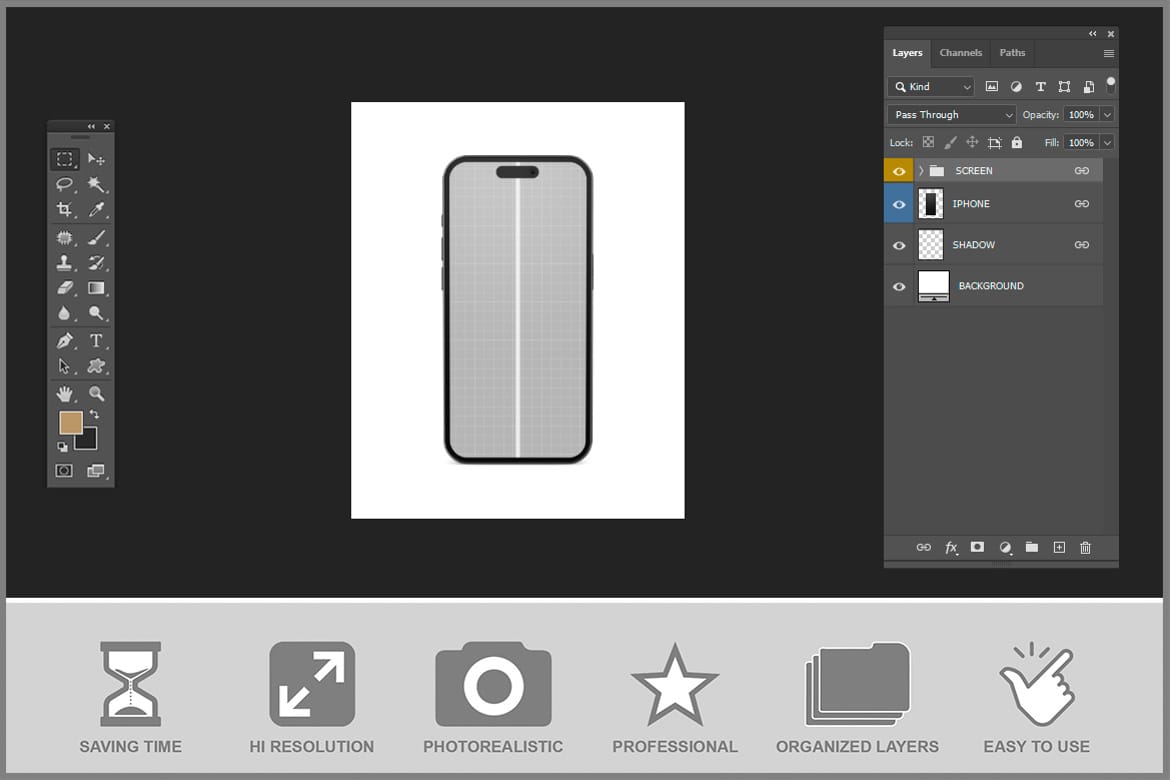Click the Link Layers button
Image resolution: width=1170 pixels, height=780 pixels.
click(924, 547)
